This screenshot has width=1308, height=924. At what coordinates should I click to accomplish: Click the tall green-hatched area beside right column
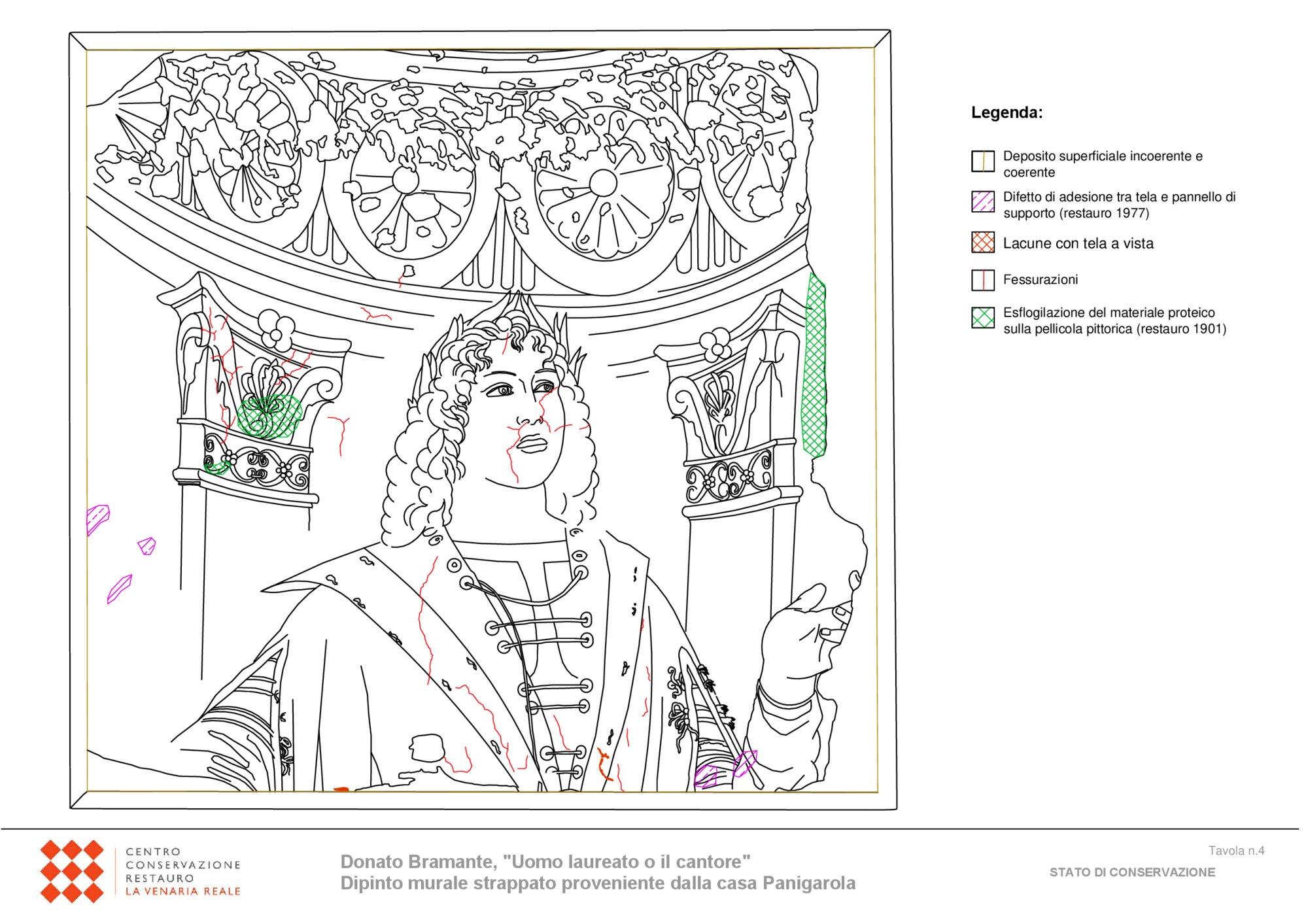coord(814,365)
